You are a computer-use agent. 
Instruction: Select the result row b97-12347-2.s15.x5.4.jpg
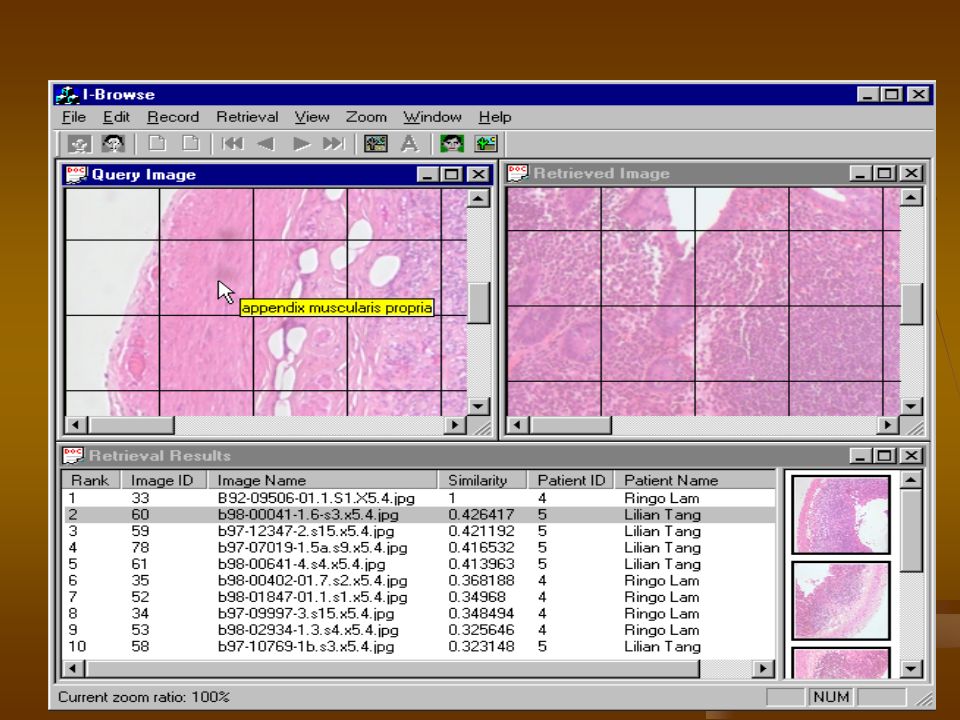(x=419, y=531)
